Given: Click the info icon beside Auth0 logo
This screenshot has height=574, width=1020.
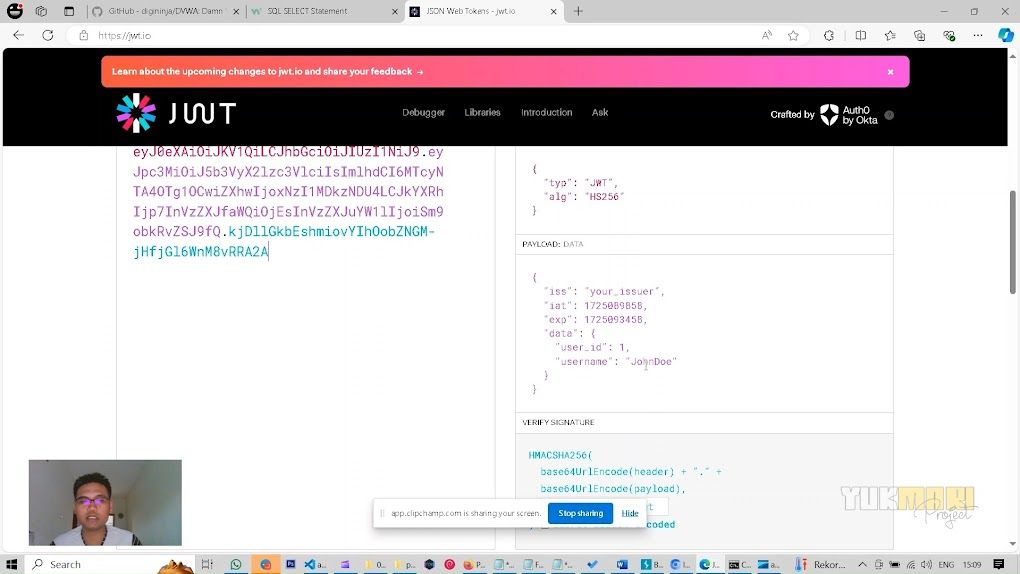Looking at the screenshot, I should 889,115.
